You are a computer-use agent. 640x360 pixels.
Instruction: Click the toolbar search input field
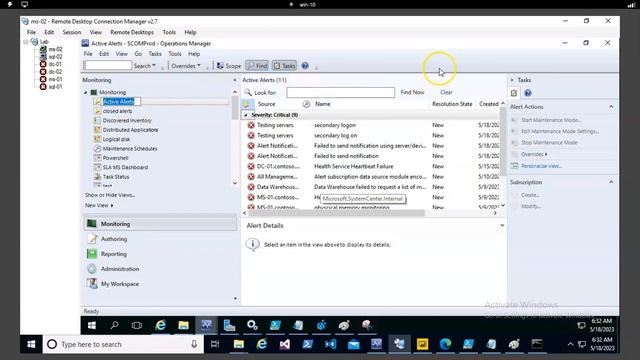(108, 65)
